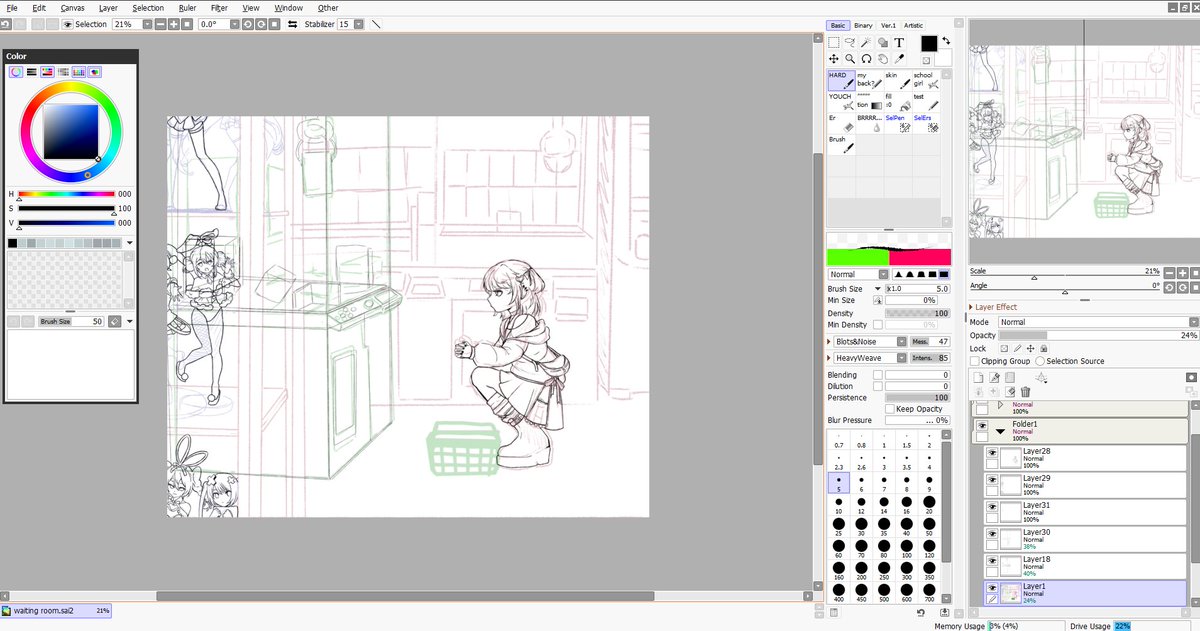The image size is (1200, 631).
Task: Choose the SelErs selection eraser
Action: pyautogui.click(x=926, y=123)
